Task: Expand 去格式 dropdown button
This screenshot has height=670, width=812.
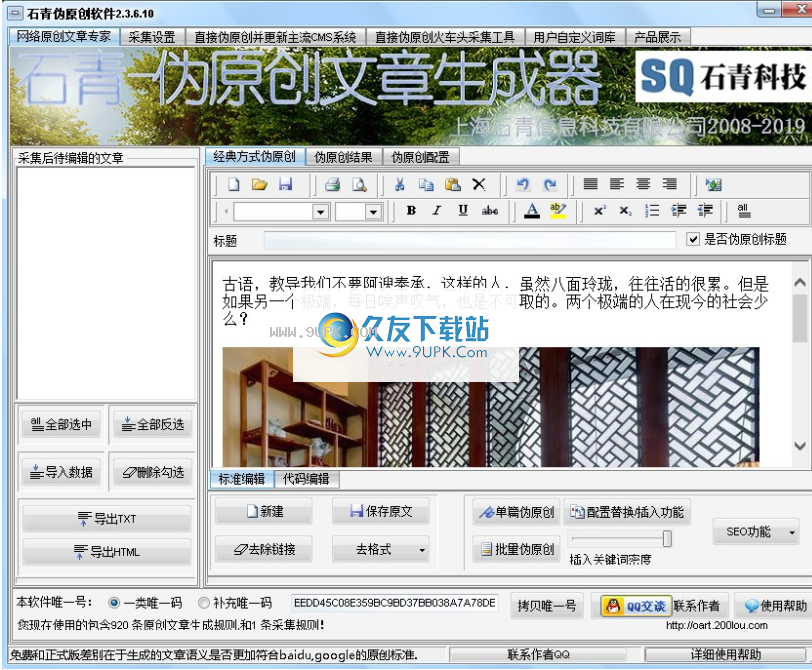Action: pyautogui.click(x=423, y=550)
